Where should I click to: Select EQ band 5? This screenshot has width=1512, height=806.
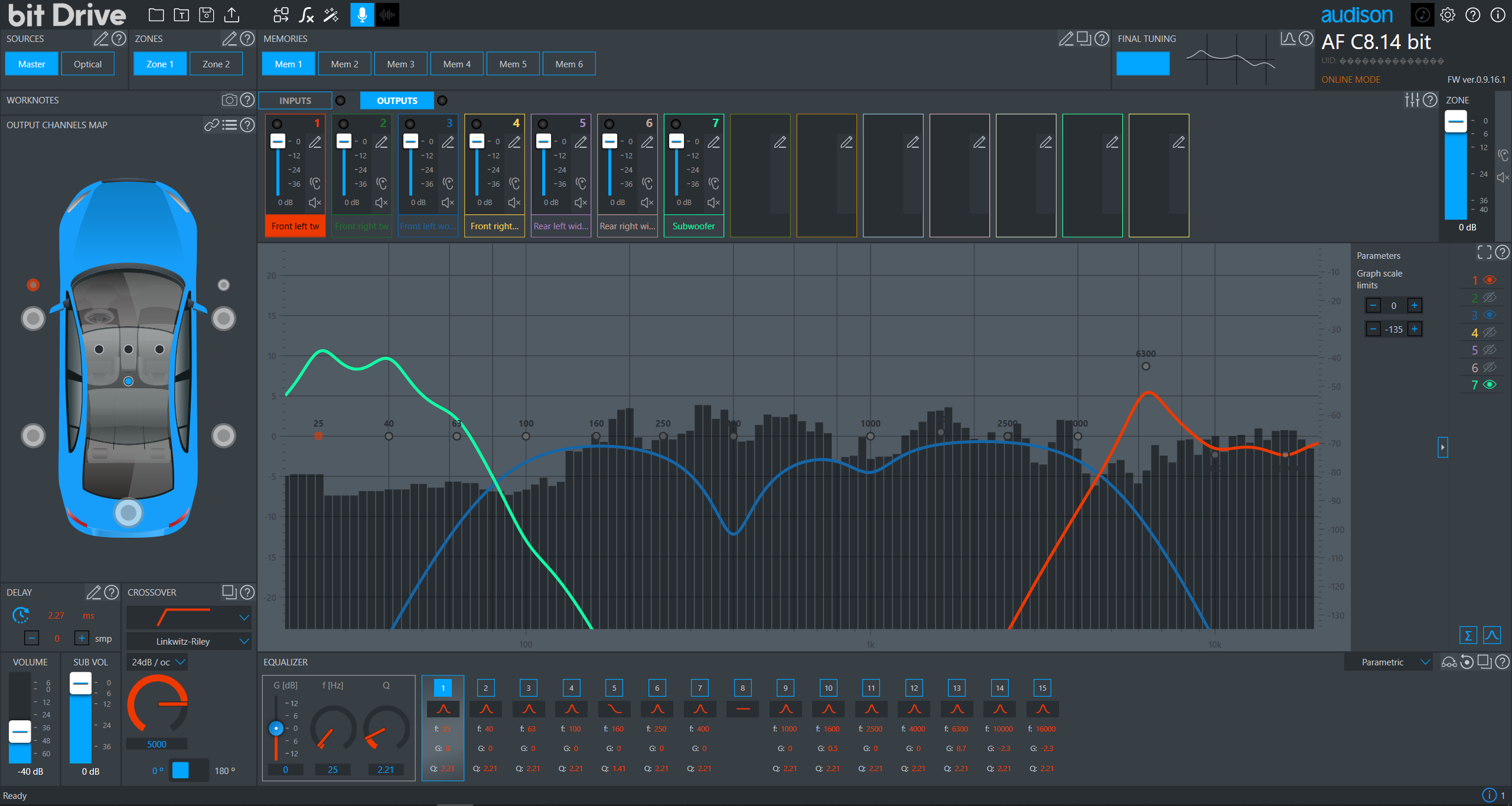[614, 688]
